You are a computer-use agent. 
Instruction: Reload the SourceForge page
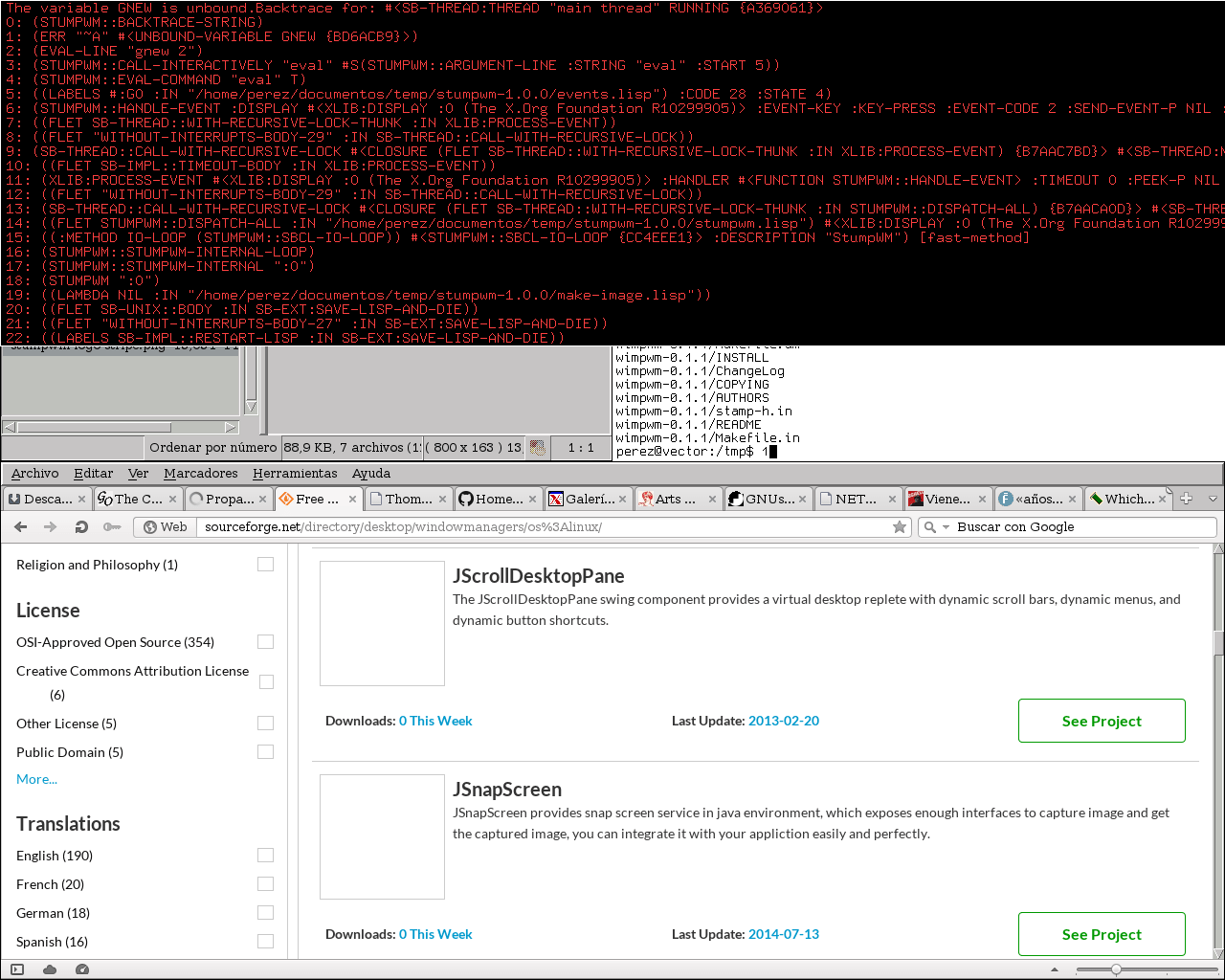point(81,526)
